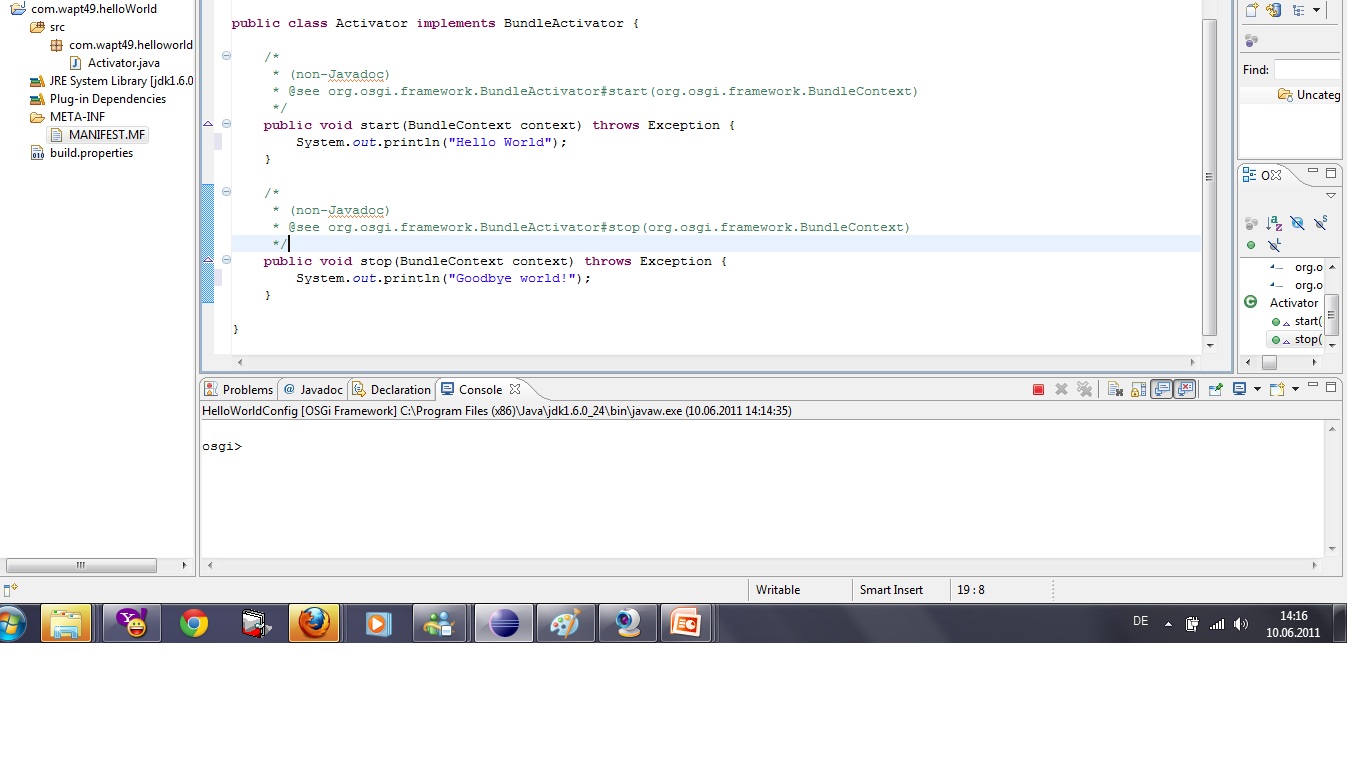Image resolution: width=1366 pixels, height=768 pixels.
Task: Select the src folder in Package Explorer
Action: click(x=47, y=27)
